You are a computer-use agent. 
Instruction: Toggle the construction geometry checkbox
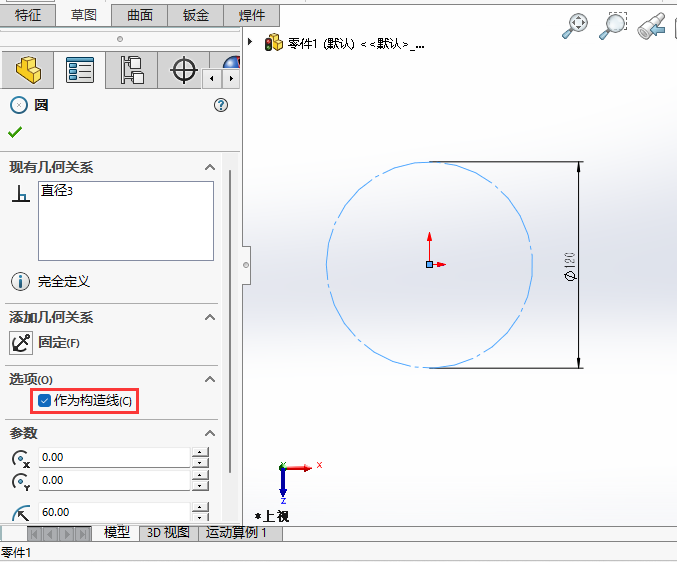click(x=44, y=401)
